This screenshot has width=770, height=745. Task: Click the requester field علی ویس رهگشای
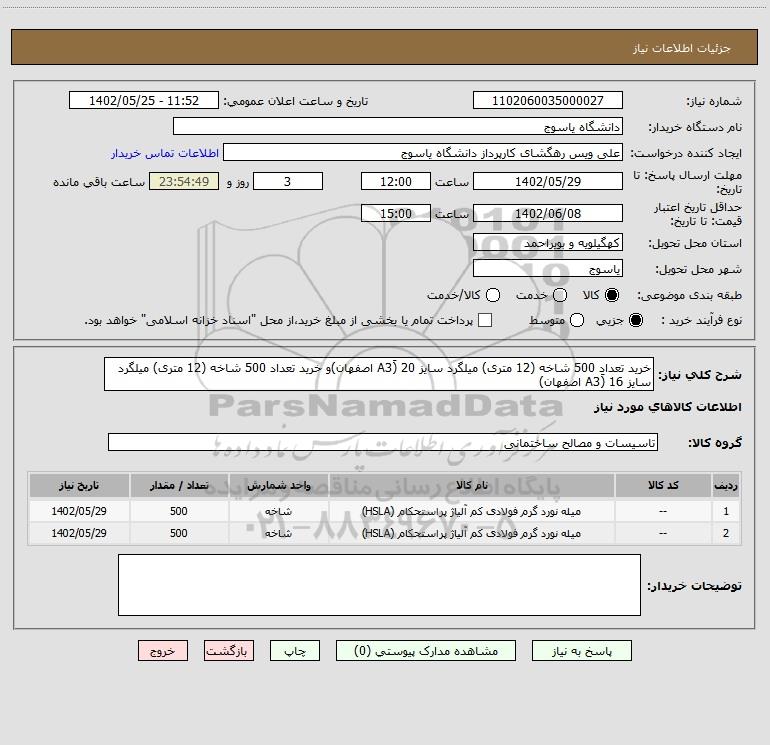(423, 152)
